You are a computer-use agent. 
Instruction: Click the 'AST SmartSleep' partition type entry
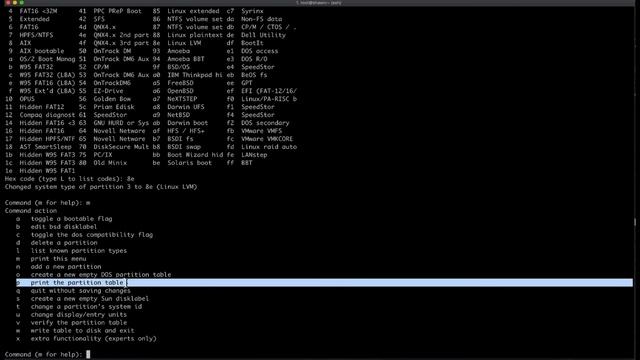[45, 147]
